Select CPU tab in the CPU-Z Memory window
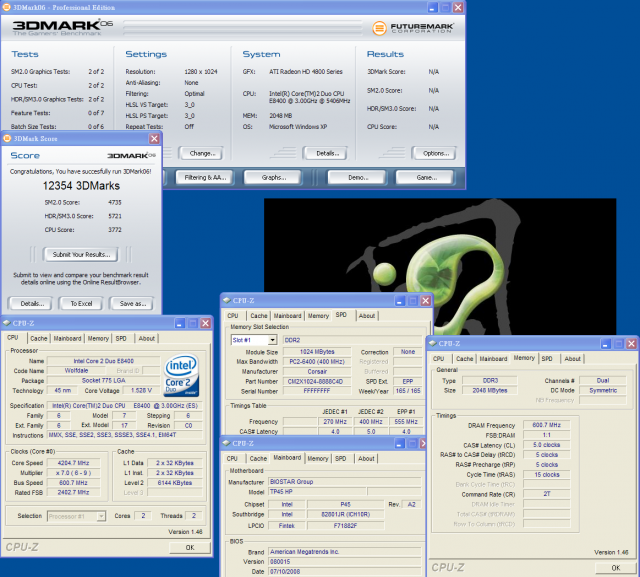 [x=438, y=359]
